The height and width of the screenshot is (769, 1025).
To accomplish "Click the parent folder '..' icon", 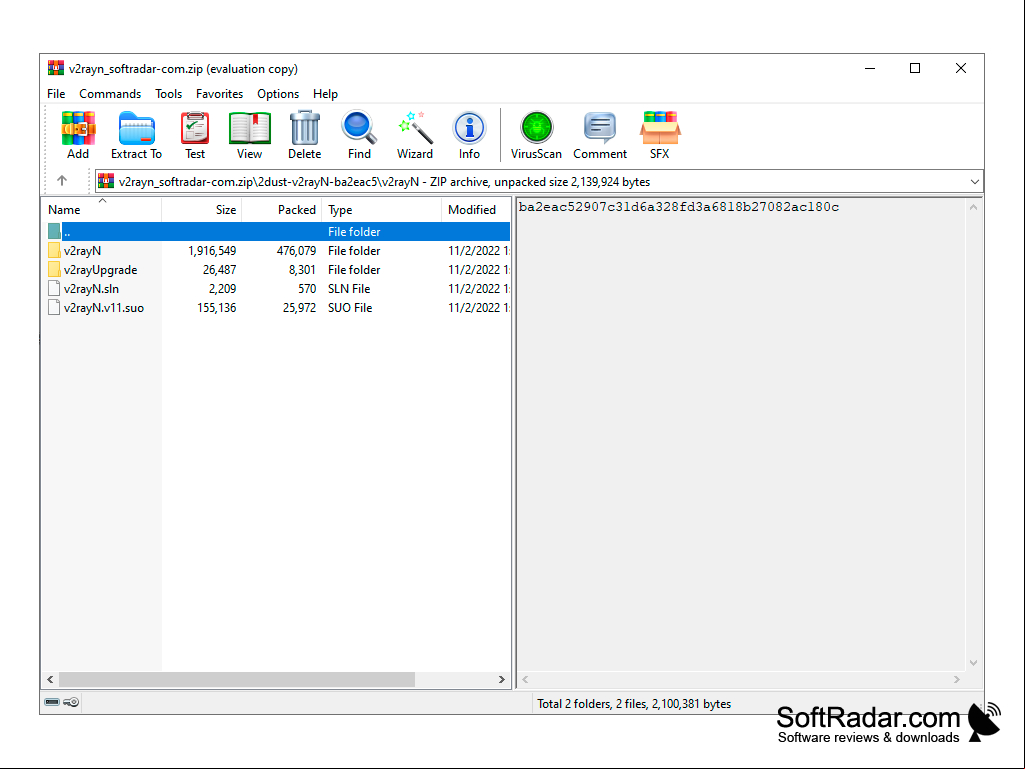I will pyautogui.click(x=54, y=231).
